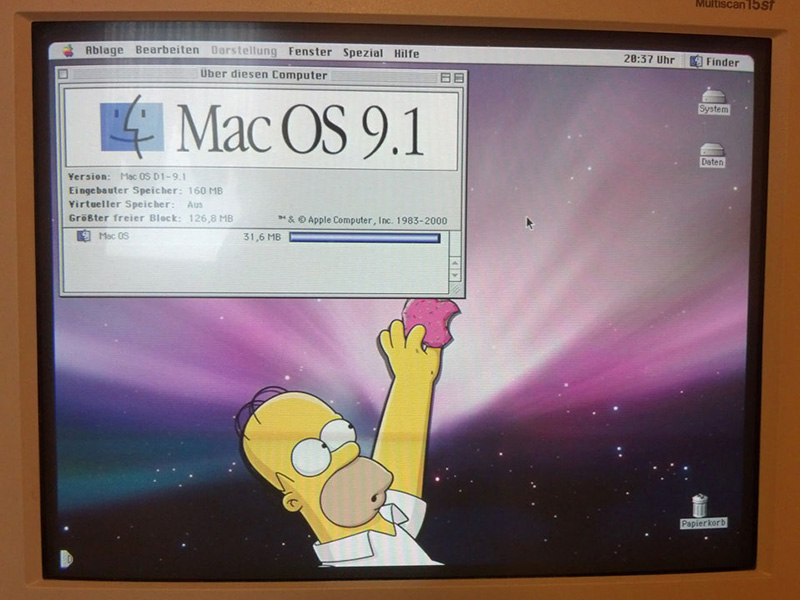Expand the Control Strip tab at bottom-left
The image size is (800, 600).
[63, 558]
